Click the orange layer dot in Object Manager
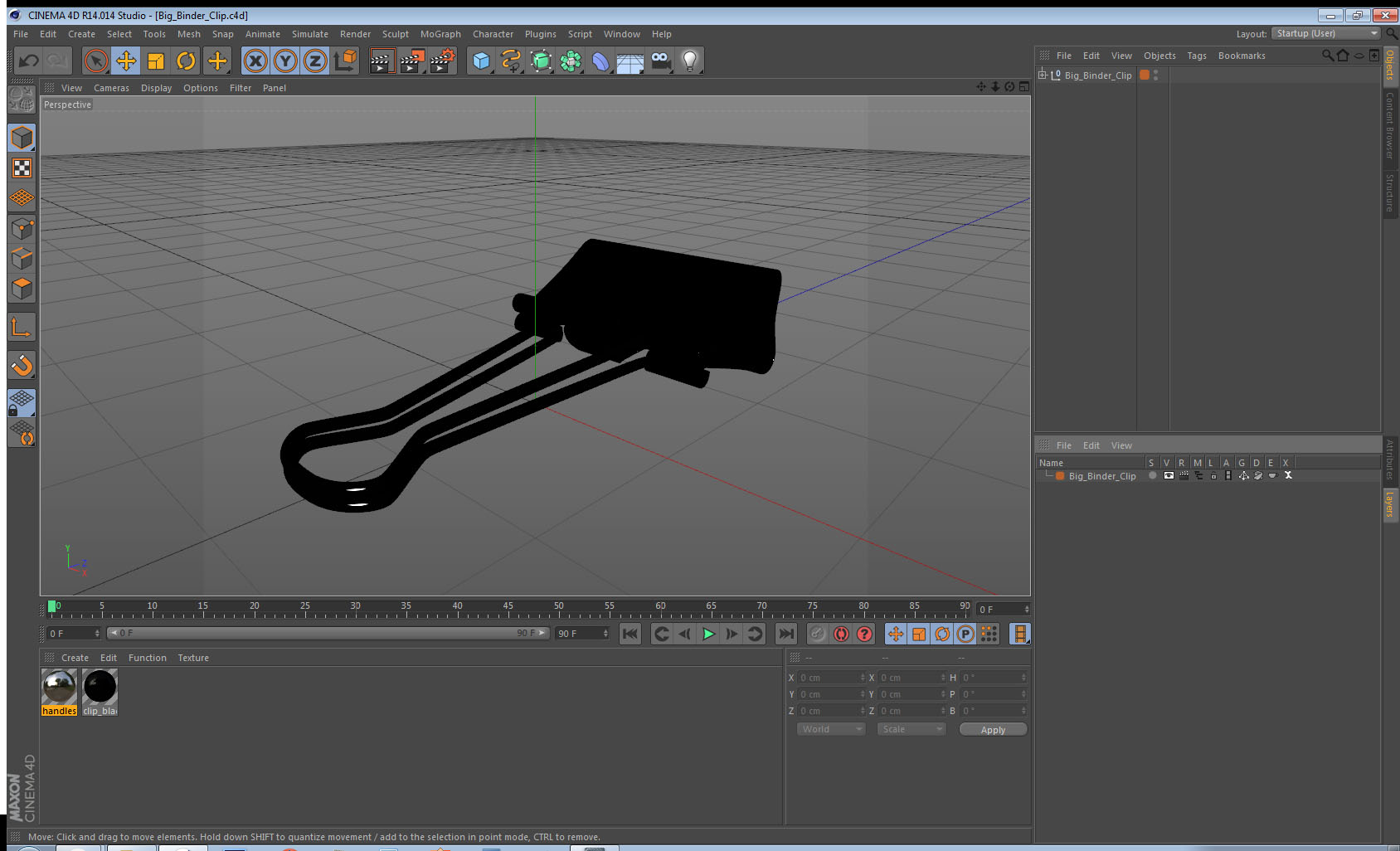Viewport: 1400px width, 851px height. (1145, 75)
